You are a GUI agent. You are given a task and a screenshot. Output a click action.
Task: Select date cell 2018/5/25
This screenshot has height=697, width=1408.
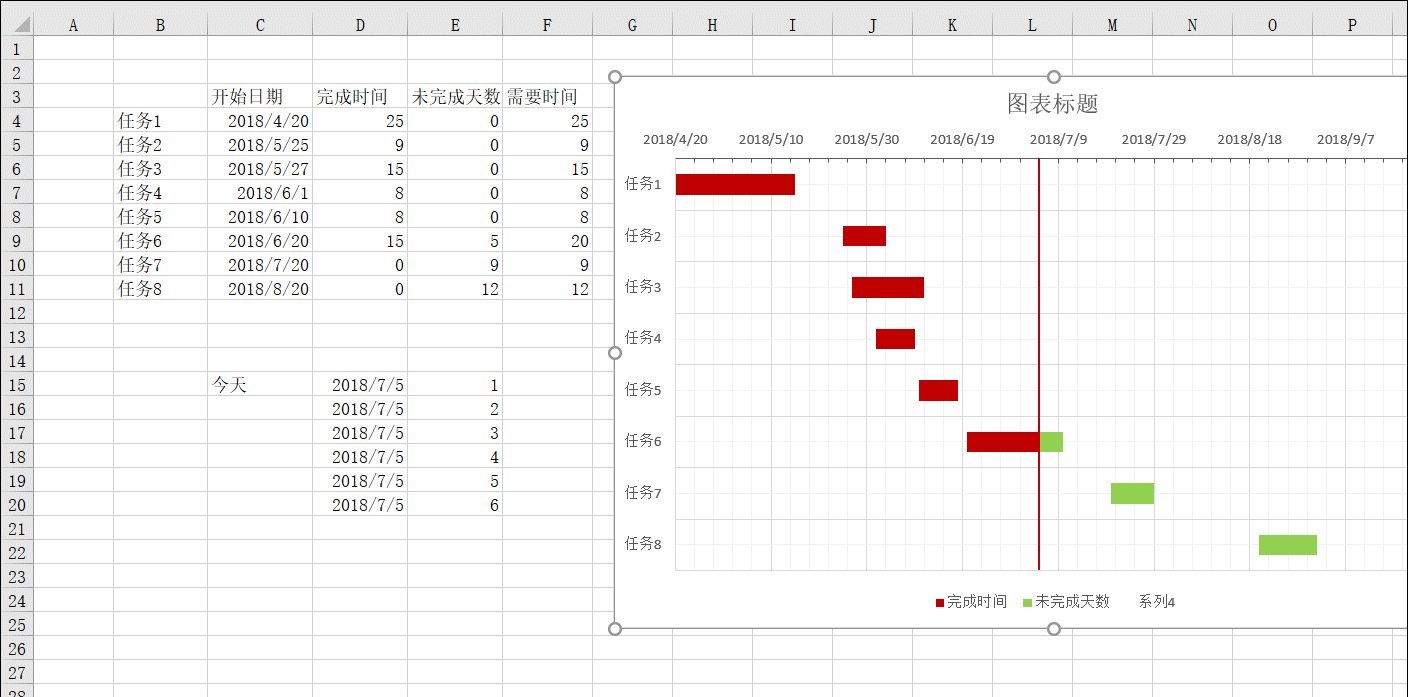click(x=260, y=145)
